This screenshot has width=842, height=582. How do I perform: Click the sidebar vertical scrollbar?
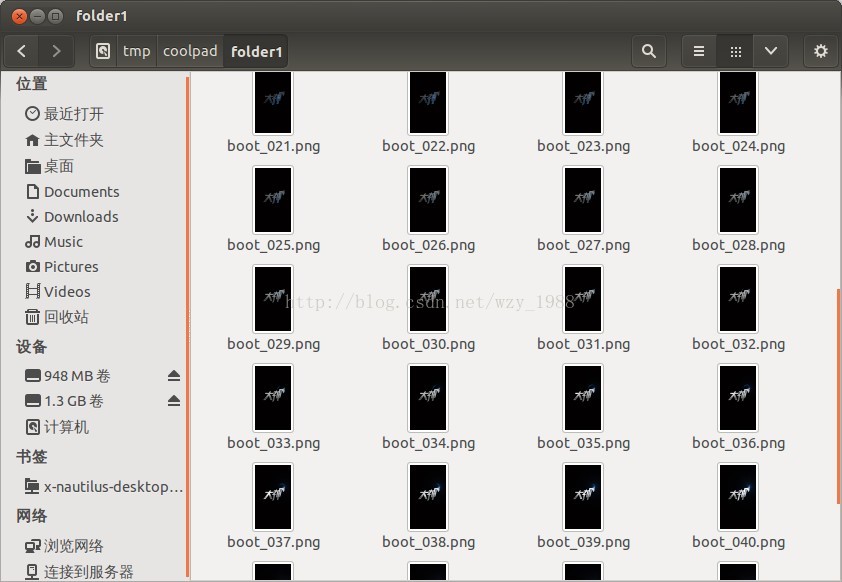(187, 326)
